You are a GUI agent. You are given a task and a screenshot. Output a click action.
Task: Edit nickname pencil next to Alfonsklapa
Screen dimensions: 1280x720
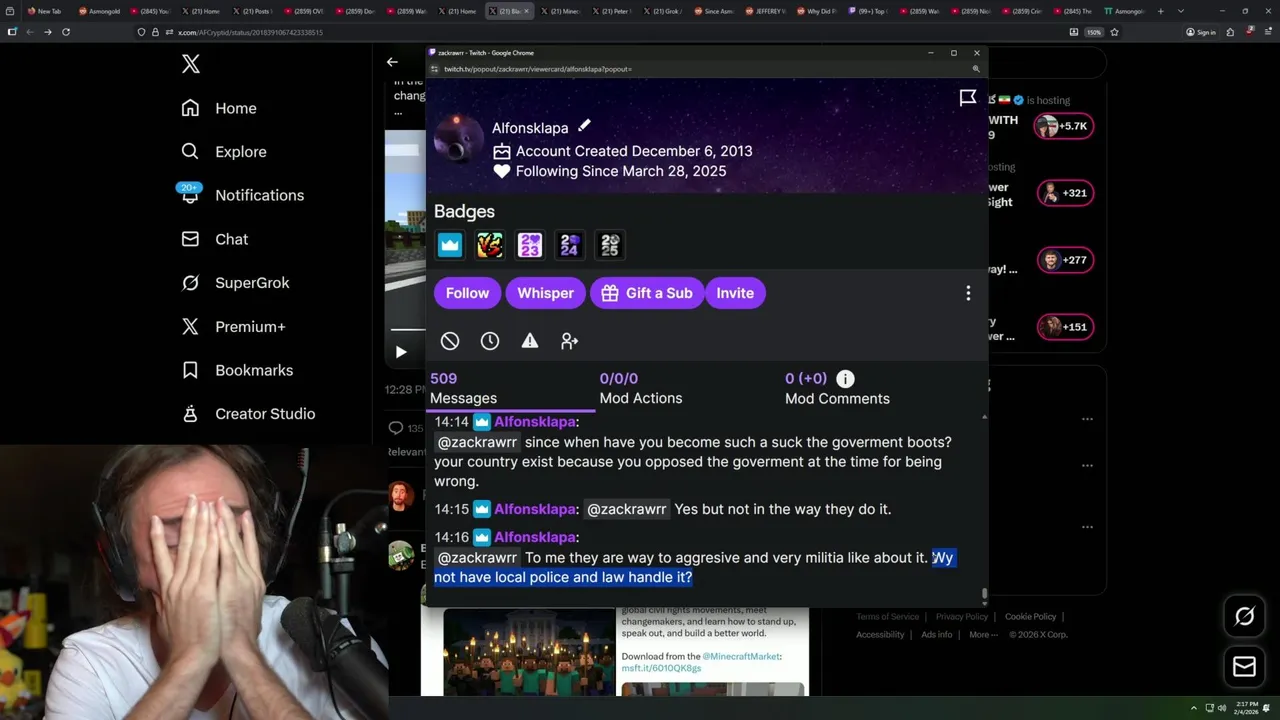[x=584, y=126]
